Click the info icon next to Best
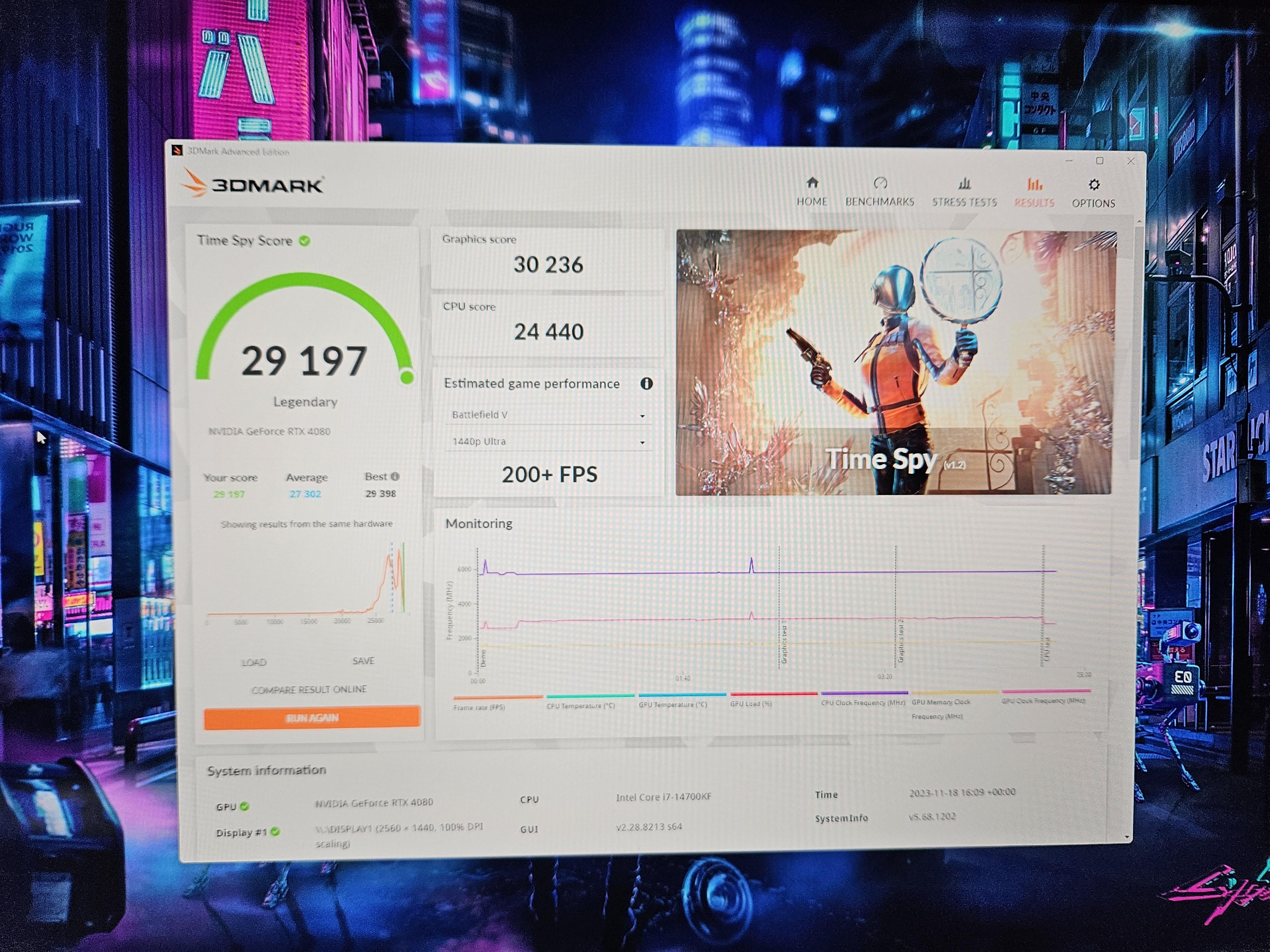The image size is (1270, 952). pyautogui.click(x=395, y=476)
